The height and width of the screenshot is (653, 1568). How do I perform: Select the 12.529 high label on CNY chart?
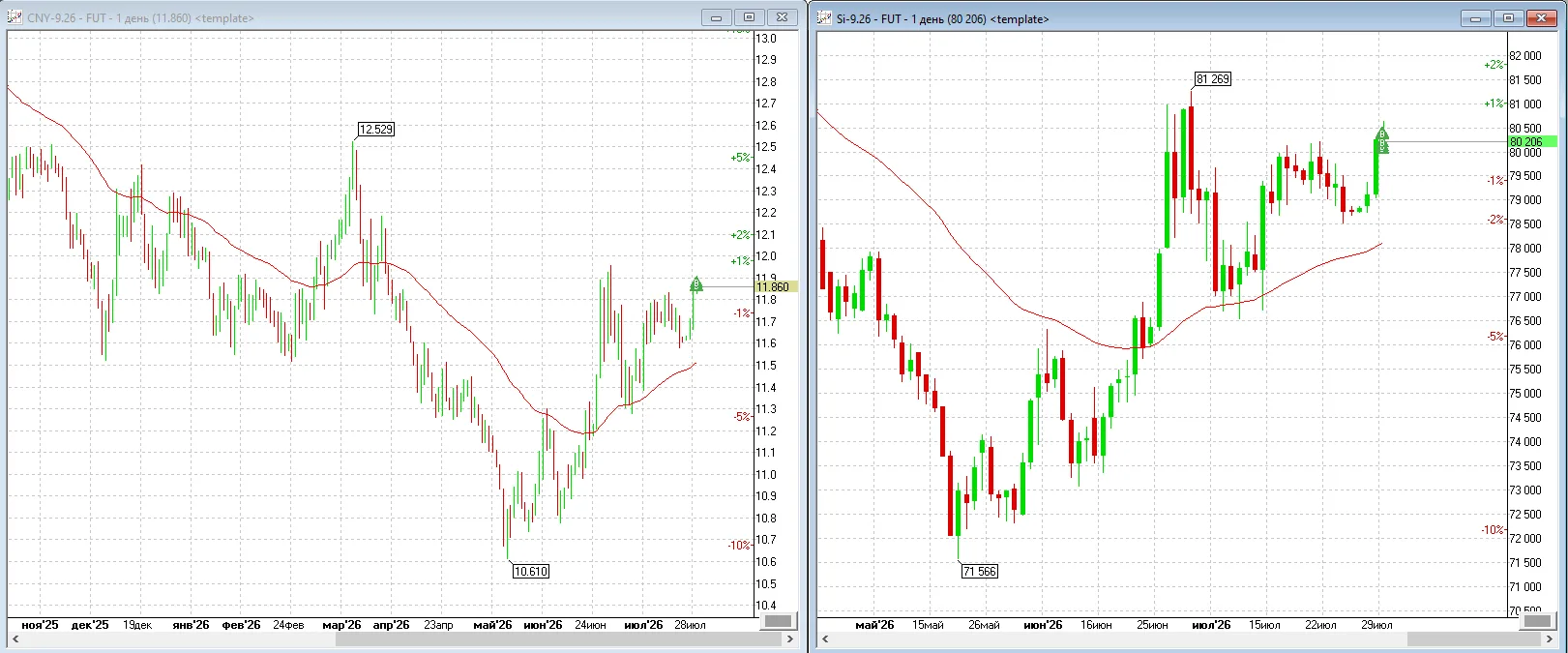tap(376, 130)
